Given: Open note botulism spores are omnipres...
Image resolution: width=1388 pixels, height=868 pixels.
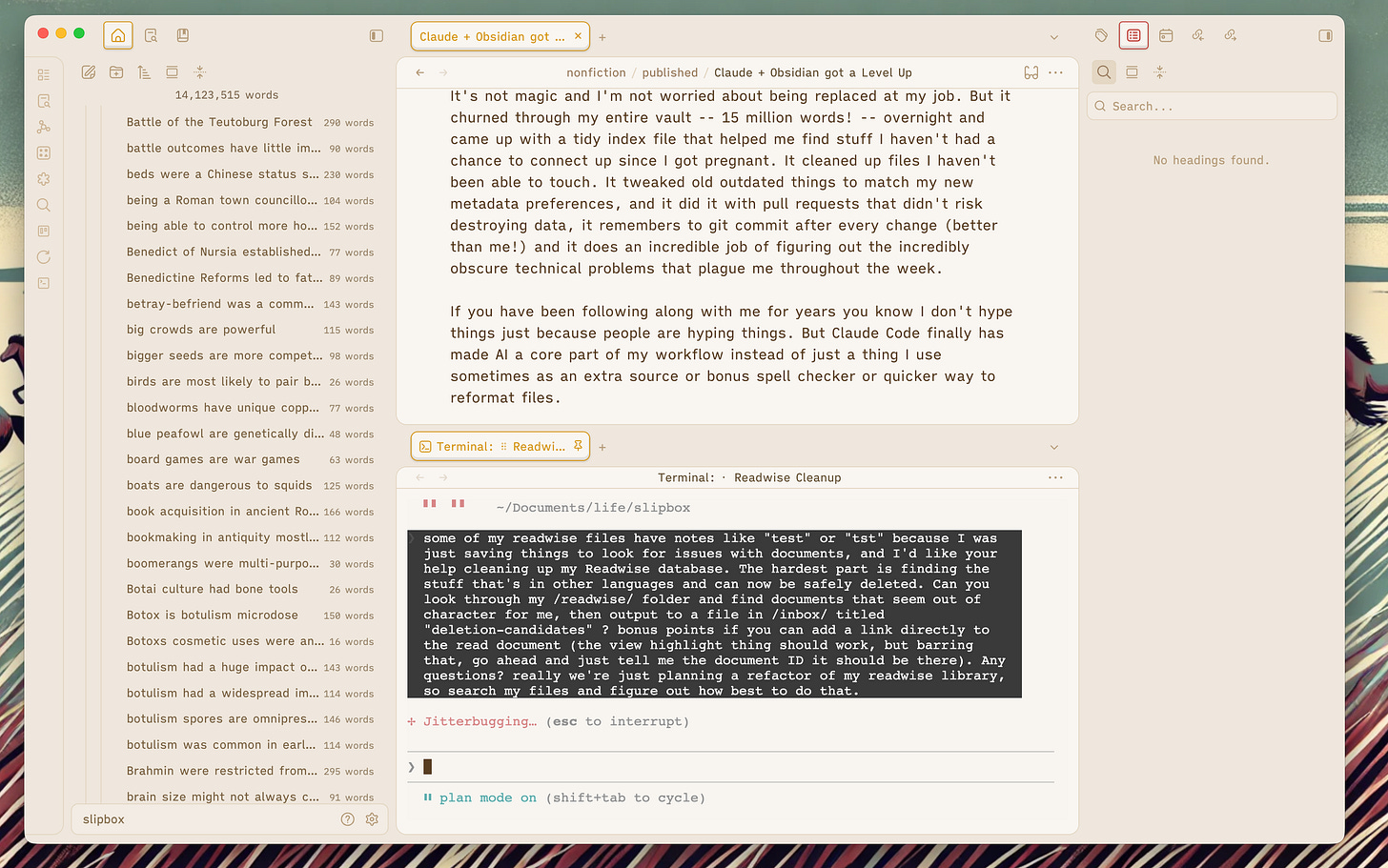Looking at the screenshot, I should coord(250,719).
